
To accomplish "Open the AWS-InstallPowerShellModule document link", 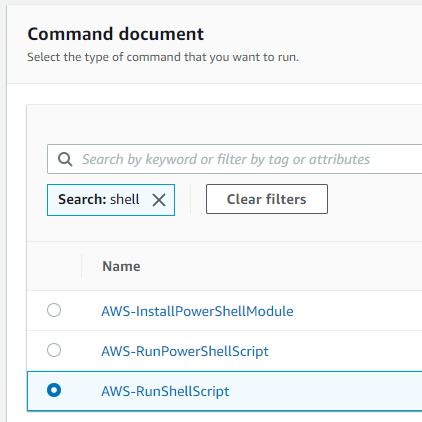I will click(x=197, y=311).
